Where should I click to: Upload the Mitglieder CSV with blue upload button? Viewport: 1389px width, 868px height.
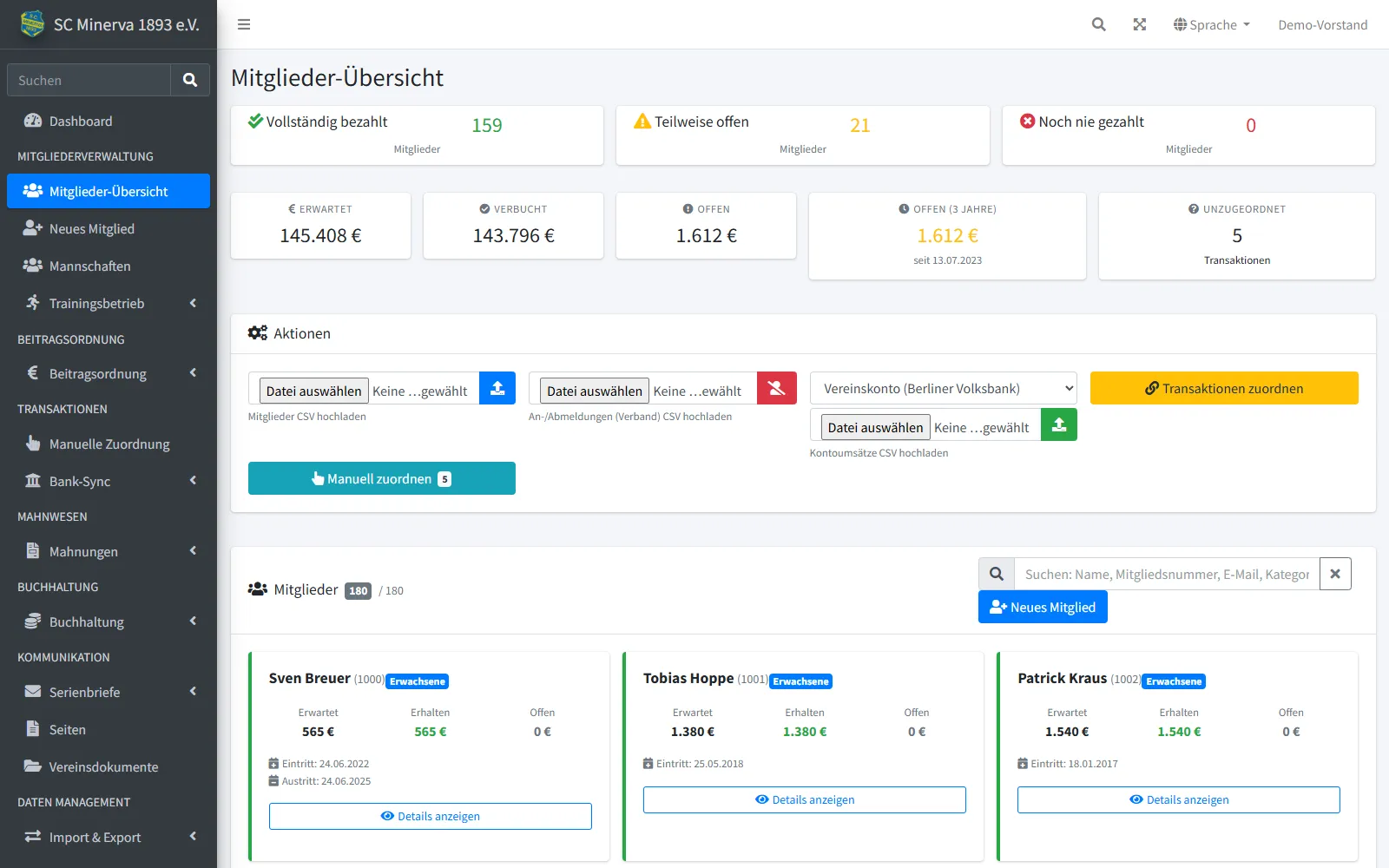coord(497,388)
